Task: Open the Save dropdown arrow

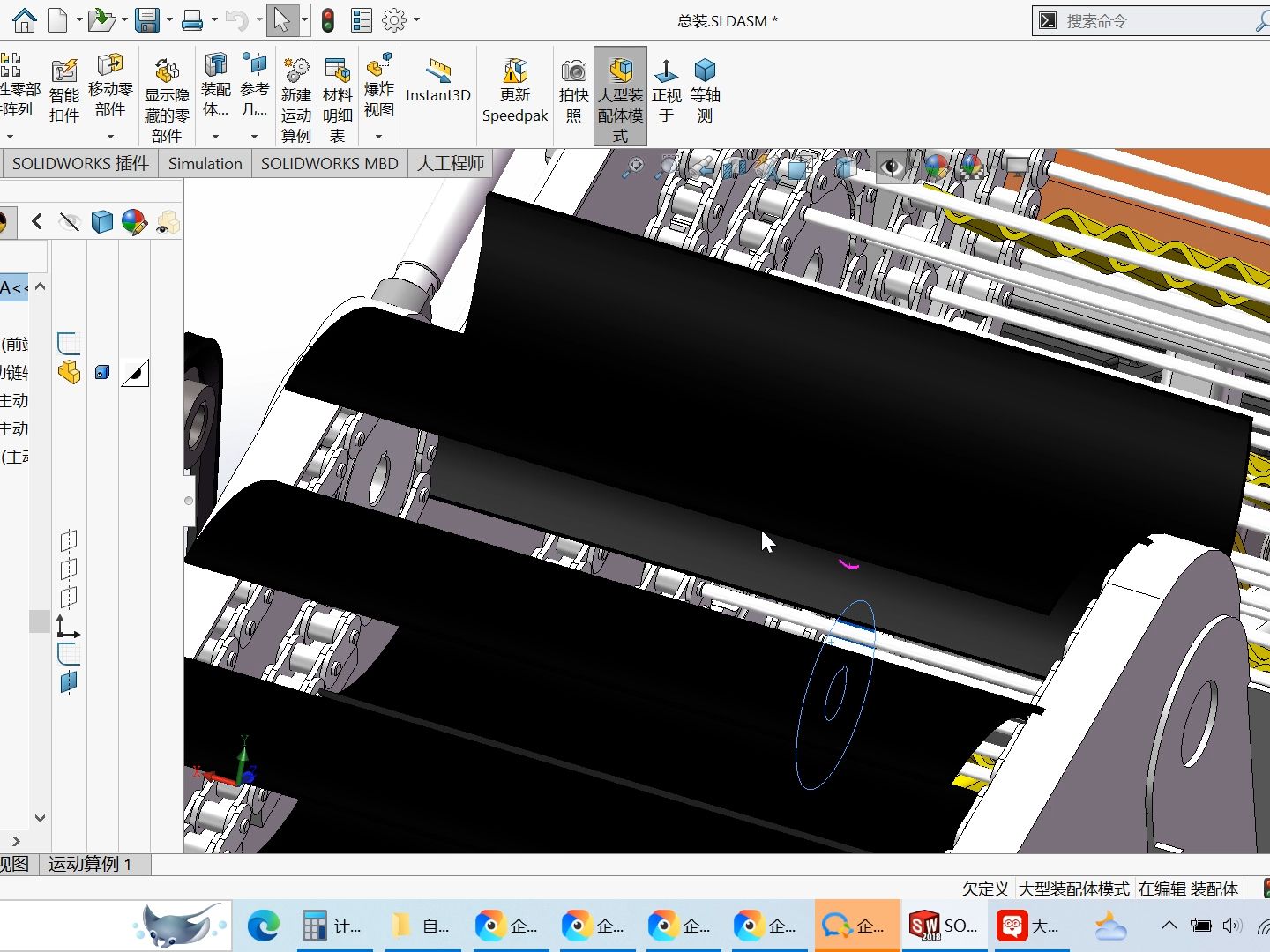Action: [169, 19]
